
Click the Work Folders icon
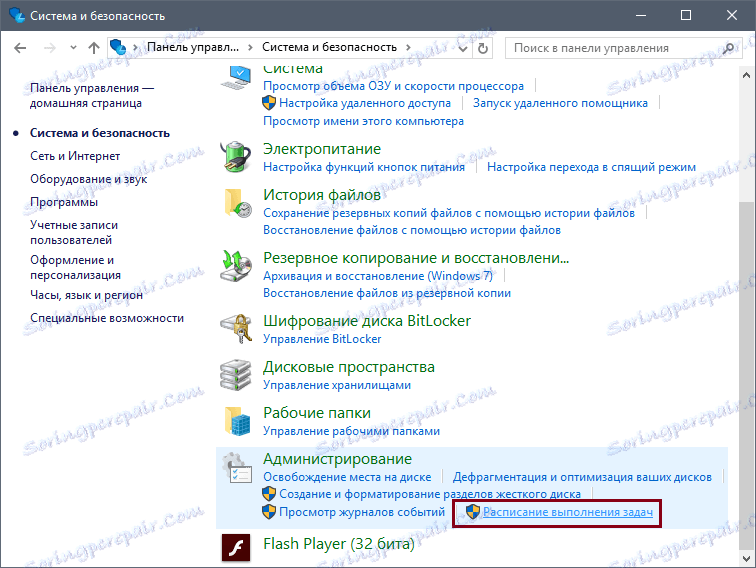(x=237, y=421)
